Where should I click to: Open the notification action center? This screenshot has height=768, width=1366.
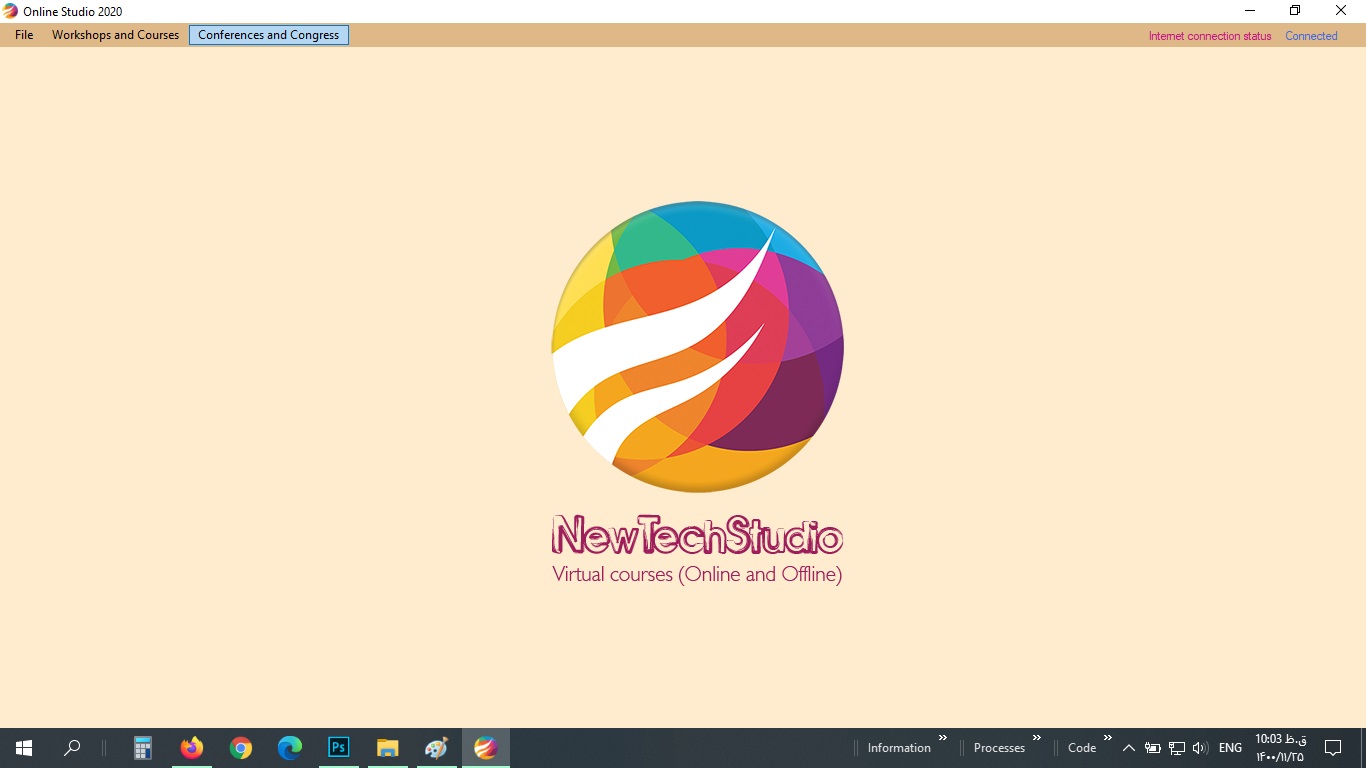click(1332, 748)
